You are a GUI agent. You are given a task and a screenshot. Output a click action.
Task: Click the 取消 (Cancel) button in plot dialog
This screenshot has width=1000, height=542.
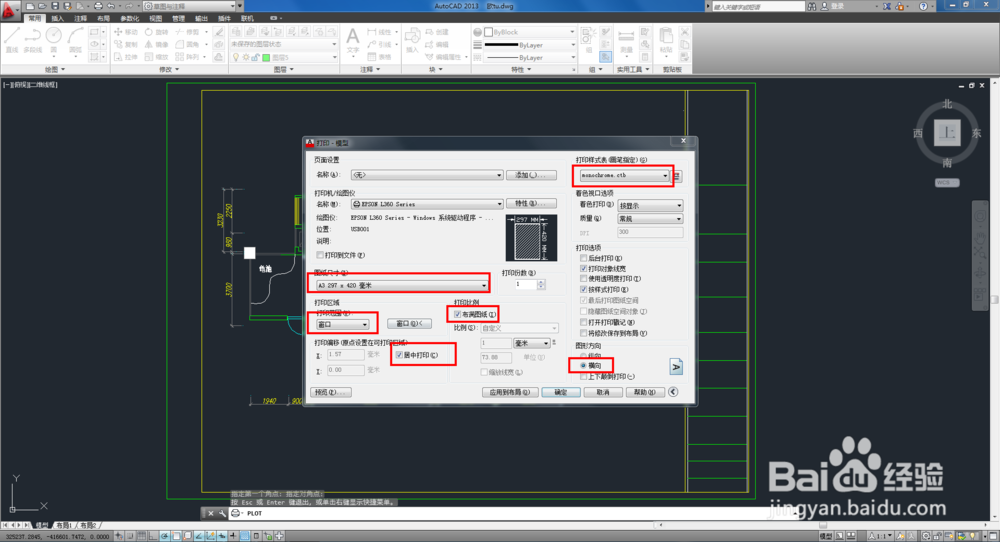603,392
